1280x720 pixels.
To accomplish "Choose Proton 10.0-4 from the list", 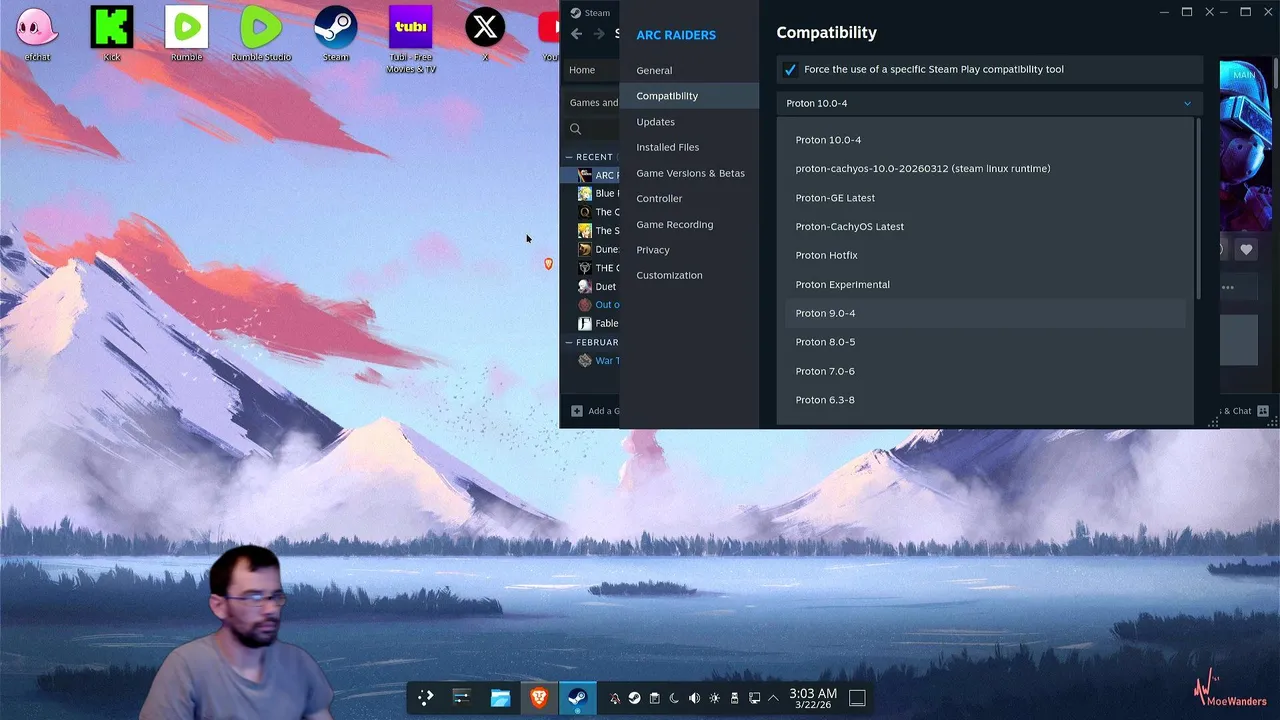I will pyautogui.click(x=985, y=140).
